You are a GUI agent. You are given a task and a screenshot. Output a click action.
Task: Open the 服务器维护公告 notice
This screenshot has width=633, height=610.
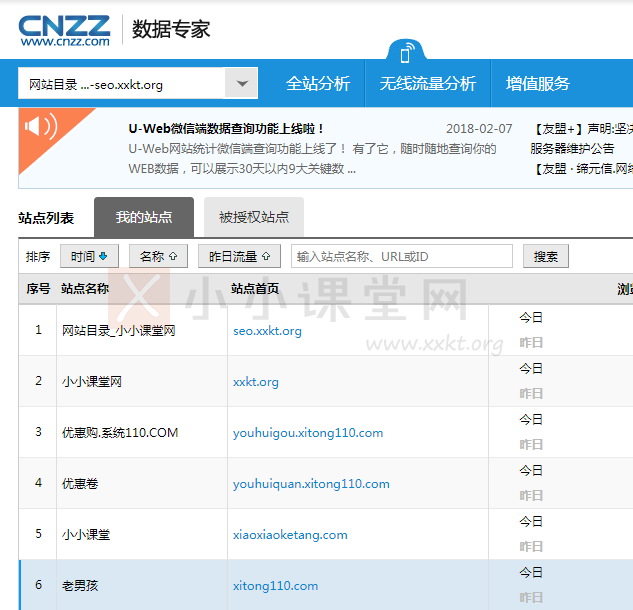click(x=572, y=149)
